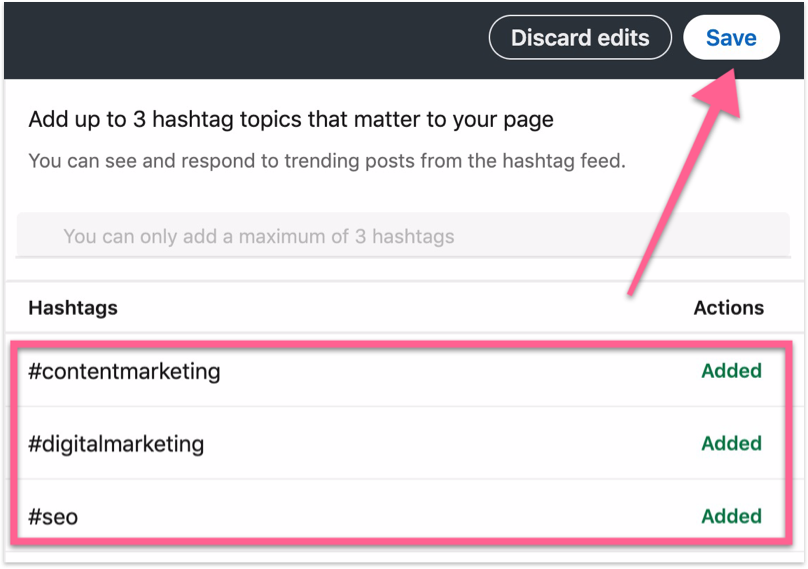The width and height of the screenshot is (808, 569).
Task: Click the Actions column header
Action: [x=728, y=308]
